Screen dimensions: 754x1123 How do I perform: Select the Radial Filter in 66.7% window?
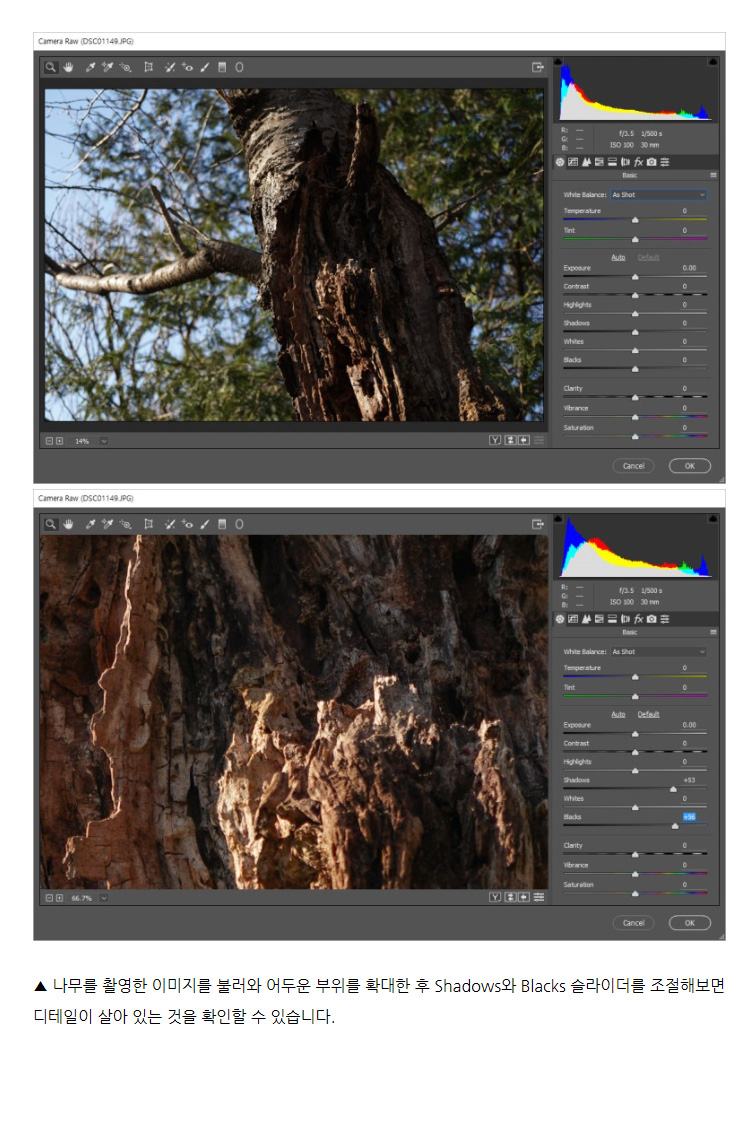(x=239, y=524)
